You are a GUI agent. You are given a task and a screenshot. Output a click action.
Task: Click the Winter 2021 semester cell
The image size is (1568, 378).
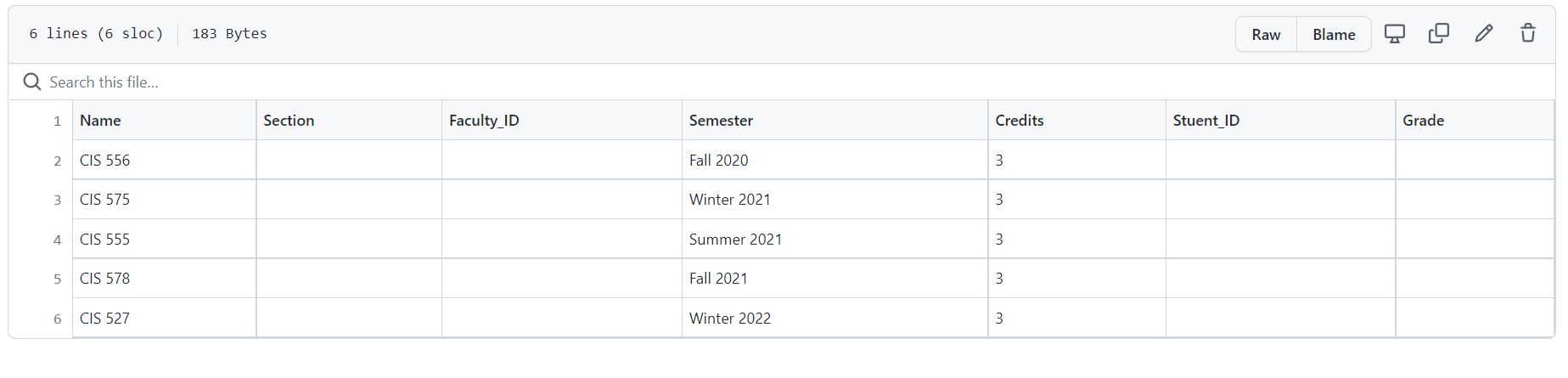point(729,200)
